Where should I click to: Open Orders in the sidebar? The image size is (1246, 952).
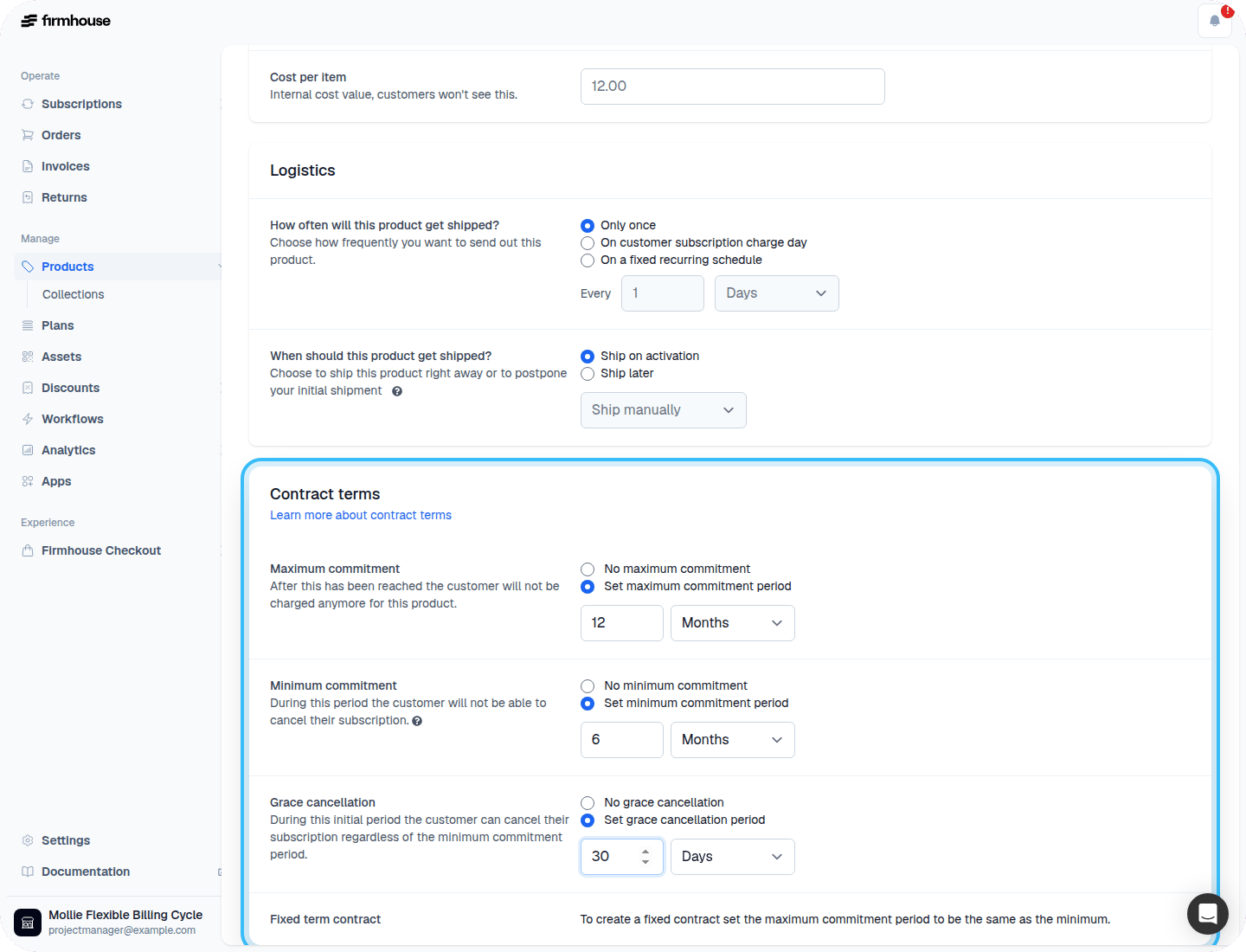tap(61, 135)
